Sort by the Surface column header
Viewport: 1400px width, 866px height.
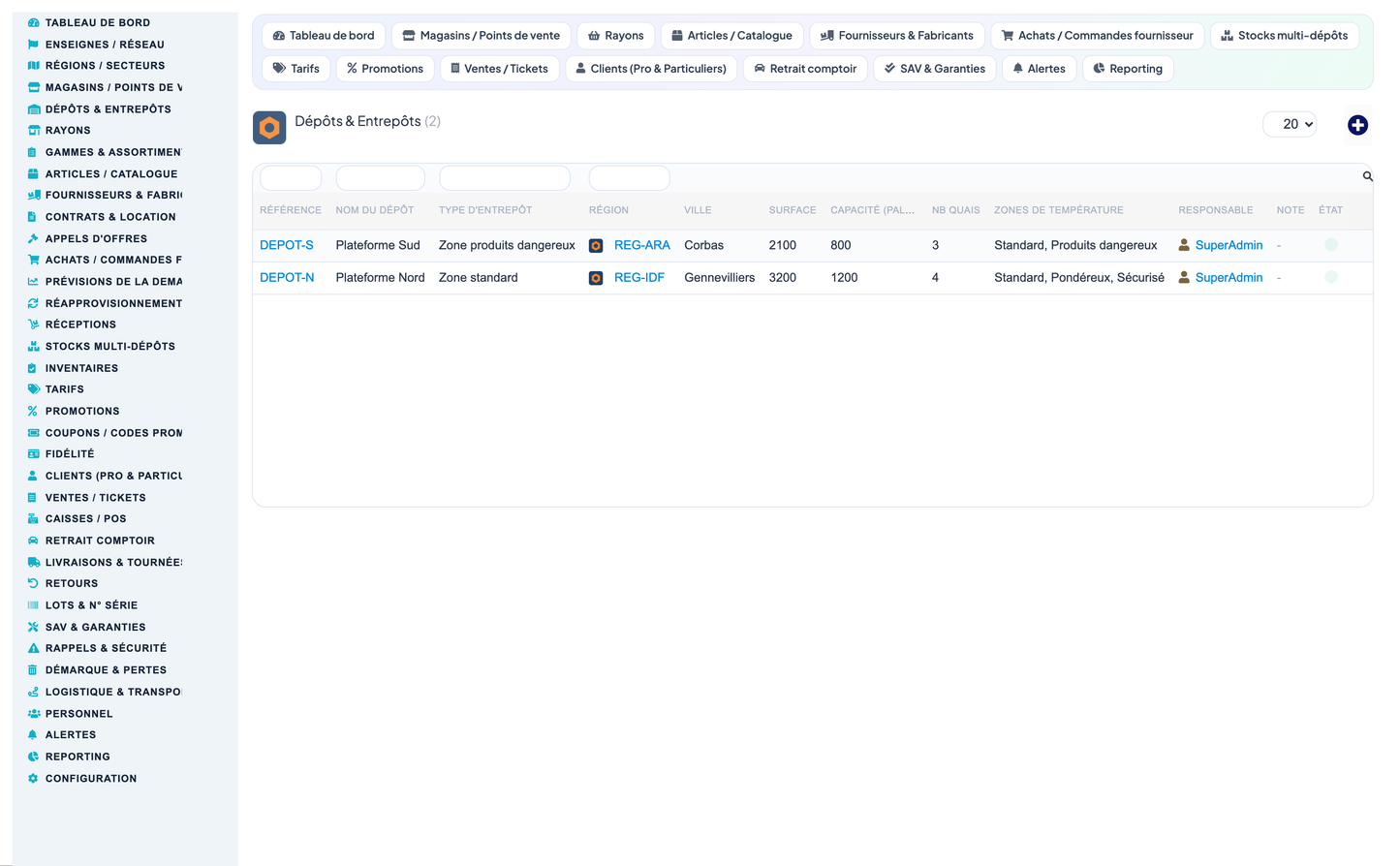[793, 210]
